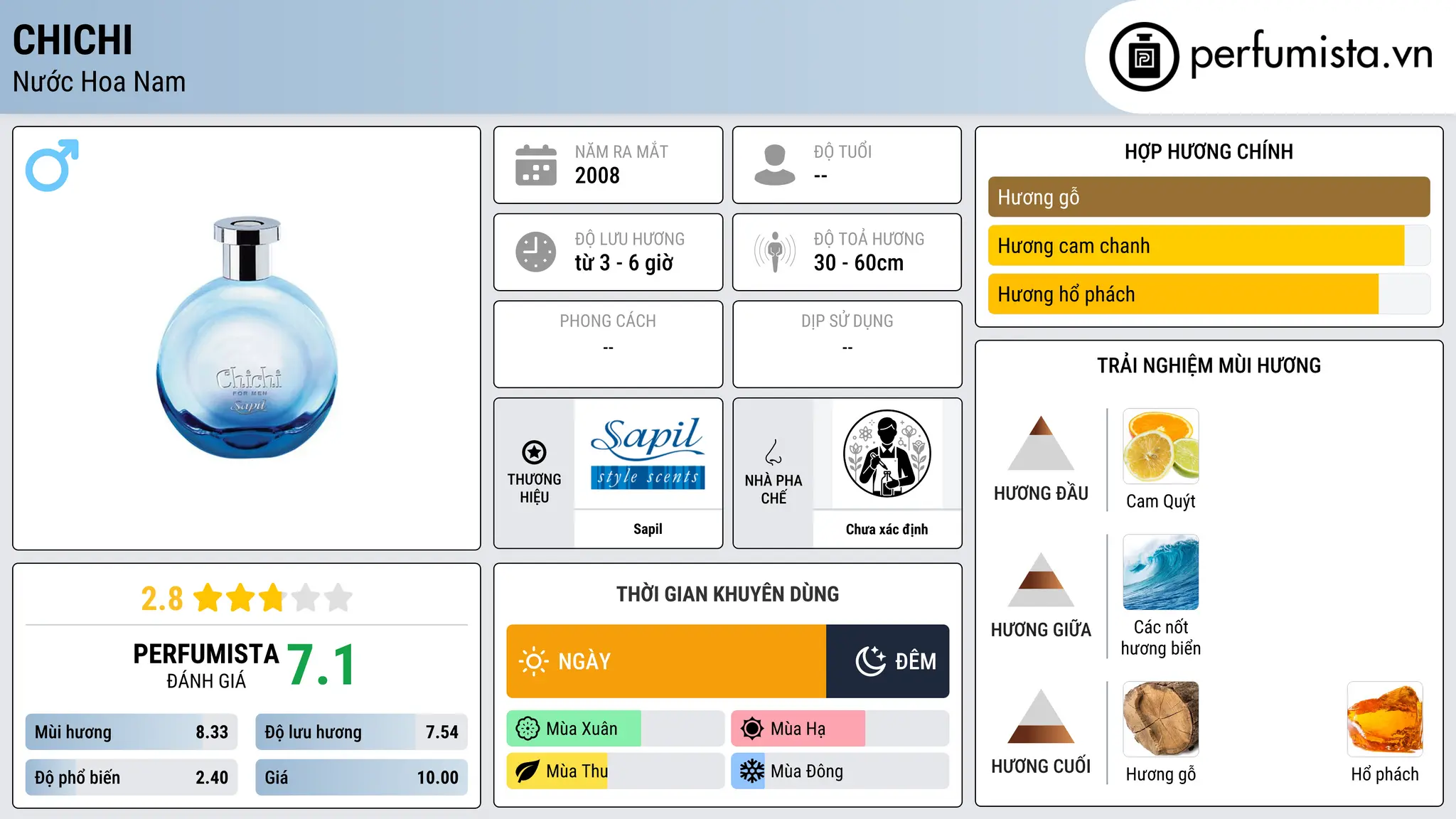Click the Giá 10.00 score bar

pos(362,778)
